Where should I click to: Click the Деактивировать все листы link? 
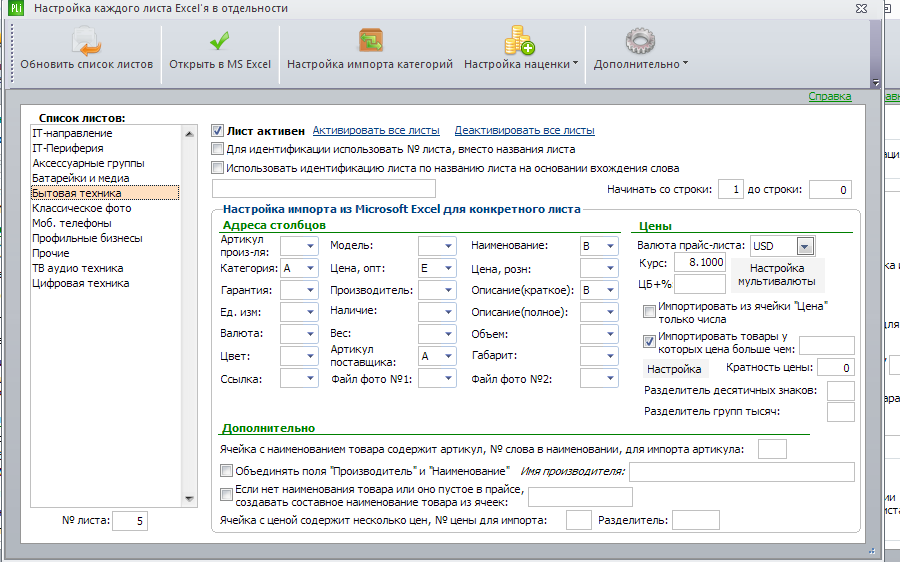tap(525, 130)
